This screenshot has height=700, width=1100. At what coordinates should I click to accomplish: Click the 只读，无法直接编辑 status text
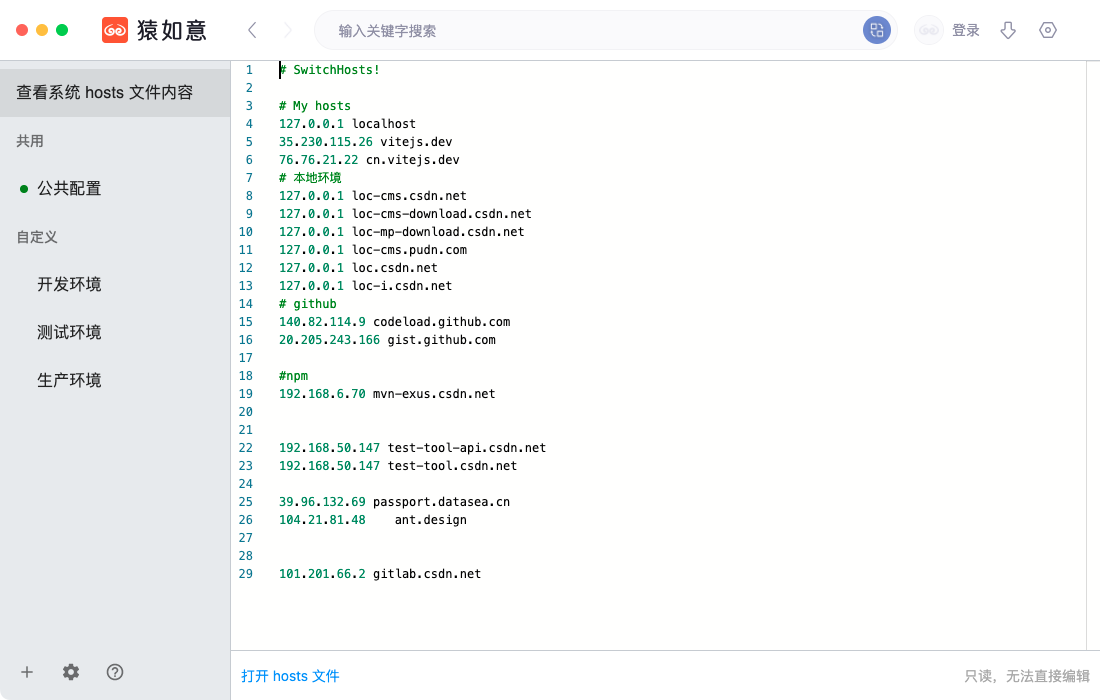(1027, 675)
